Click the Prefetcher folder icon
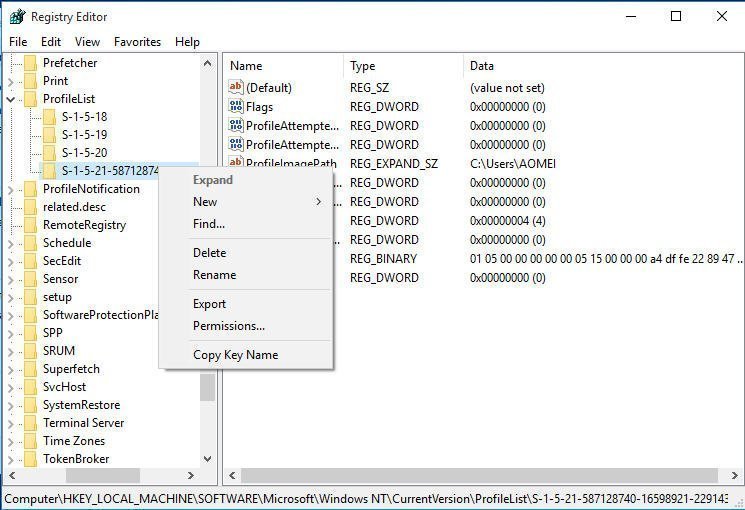Image resolution: width=745 pixels, height=510 pixels. click(30, 63)
